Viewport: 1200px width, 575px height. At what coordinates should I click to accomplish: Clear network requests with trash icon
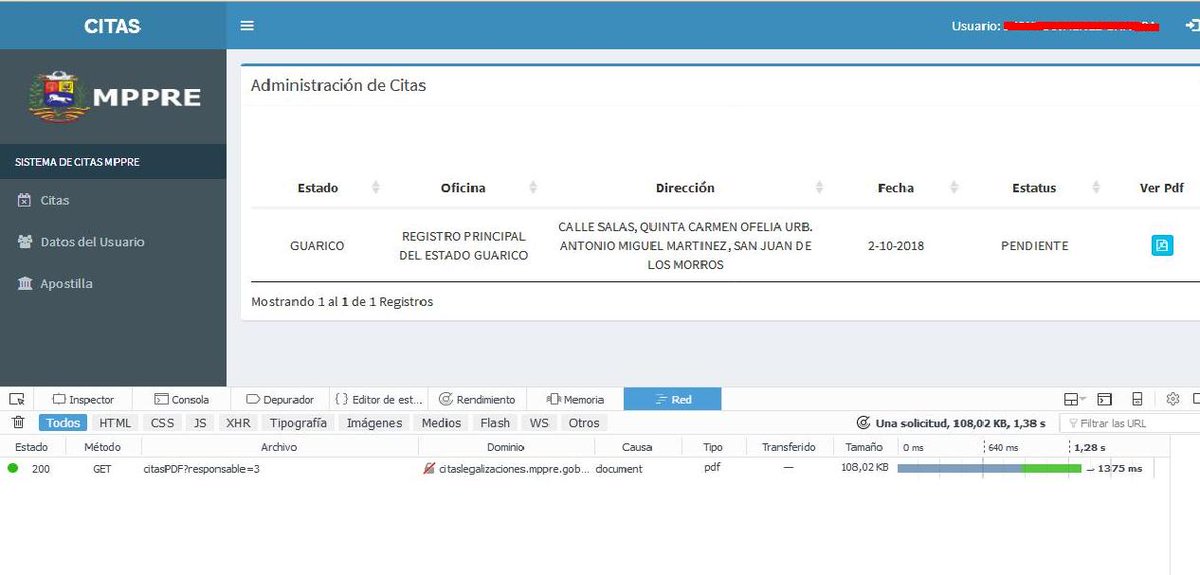pyautogui.click(x=18, y=423)
